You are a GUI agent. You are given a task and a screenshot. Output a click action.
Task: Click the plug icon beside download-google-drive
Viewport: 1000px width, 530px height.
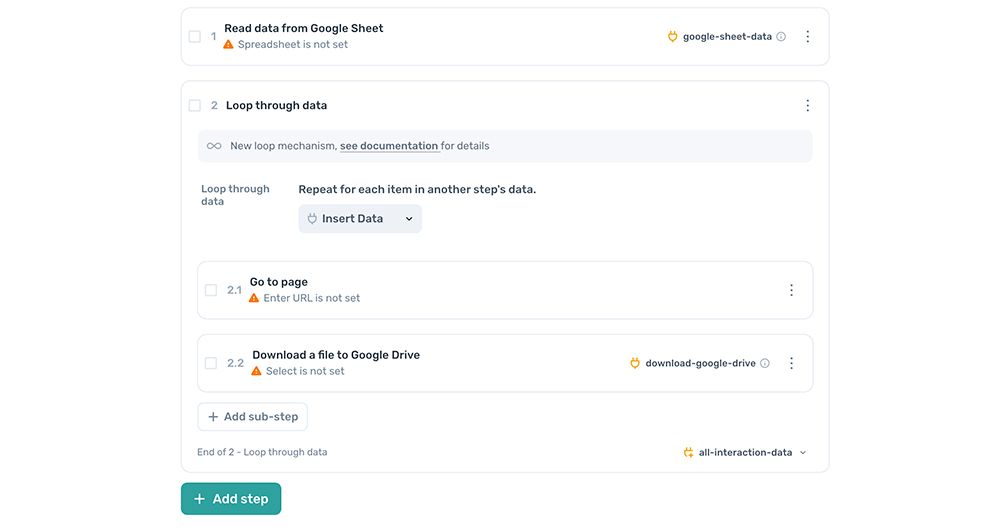635,363
